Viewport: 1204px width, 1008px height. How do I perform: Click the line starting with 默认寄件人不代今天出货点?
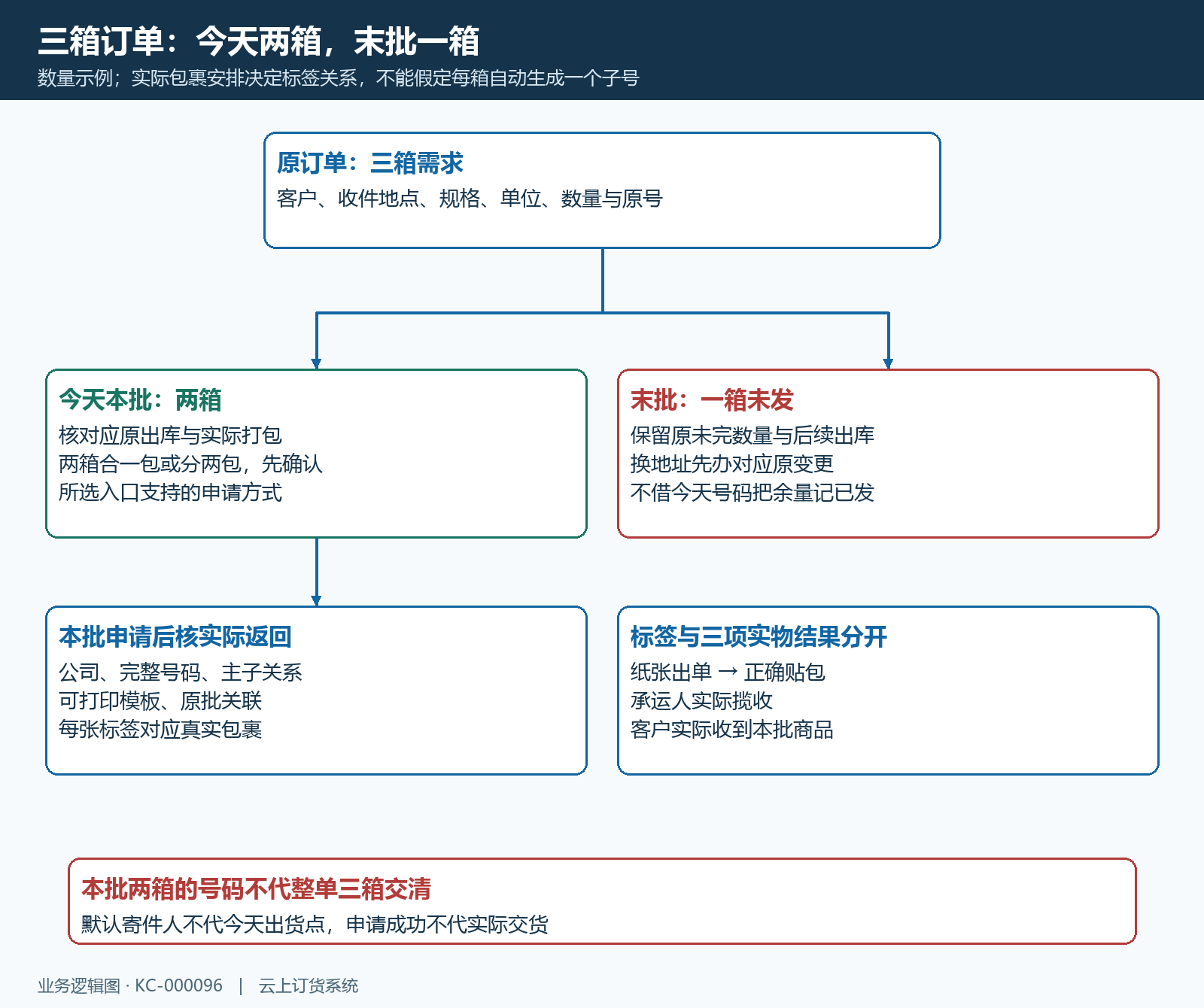tap(315, 925)
